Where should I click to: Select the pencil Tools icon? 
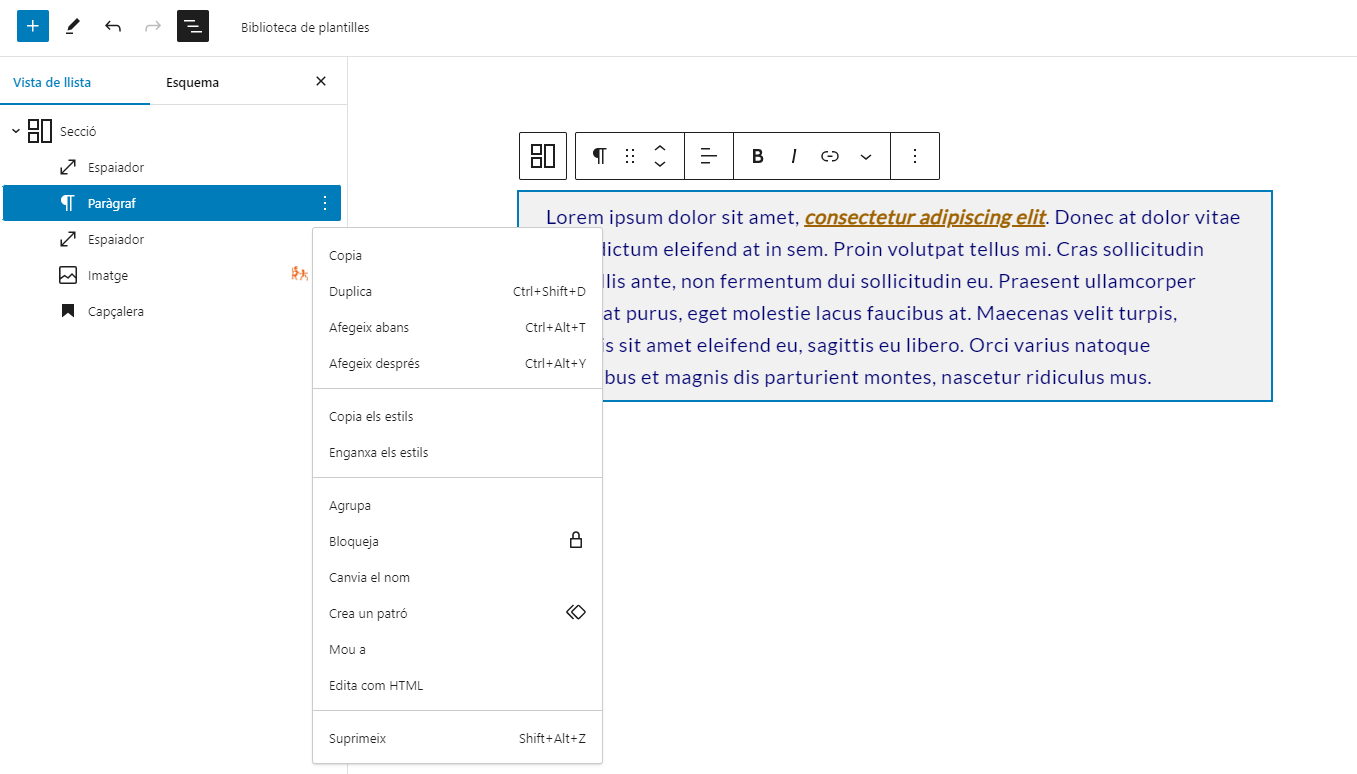[72, 26]
